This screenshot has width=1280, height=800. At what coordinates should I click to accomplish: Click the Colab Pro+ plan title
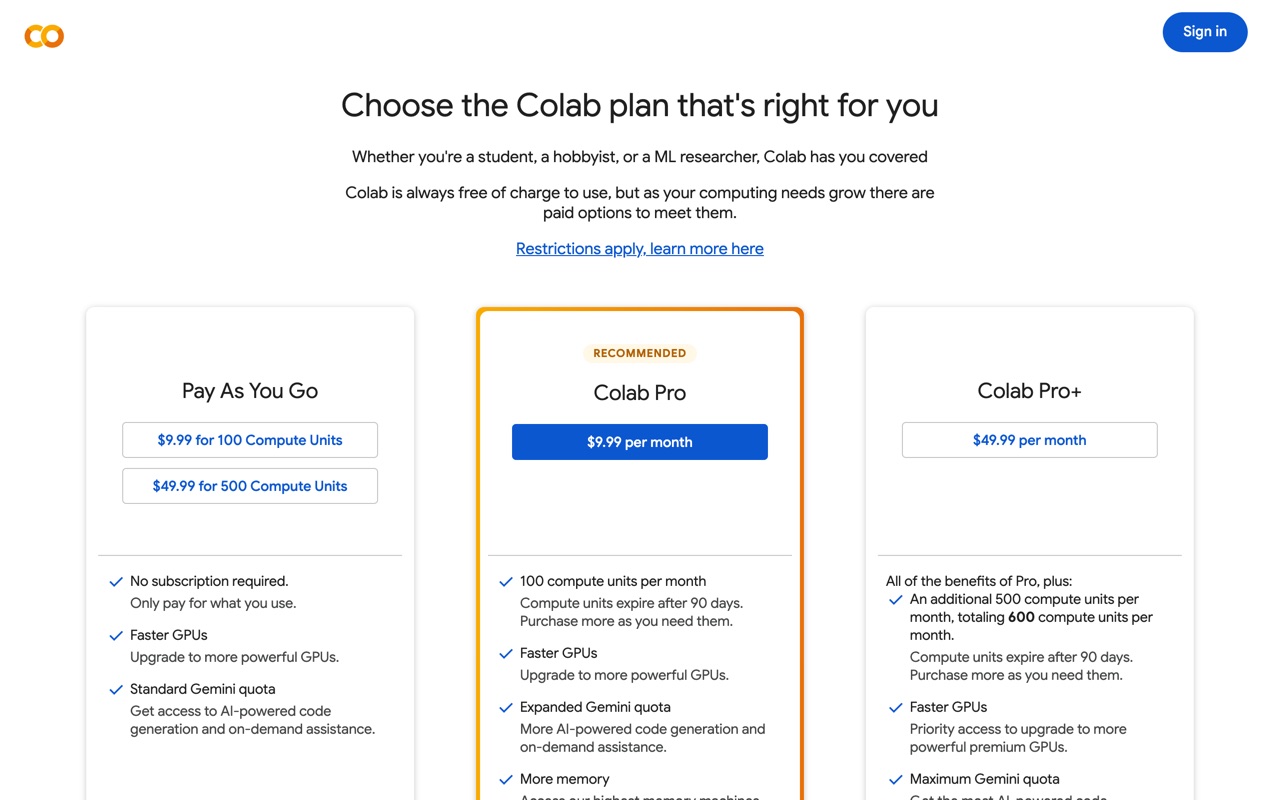1030,391
